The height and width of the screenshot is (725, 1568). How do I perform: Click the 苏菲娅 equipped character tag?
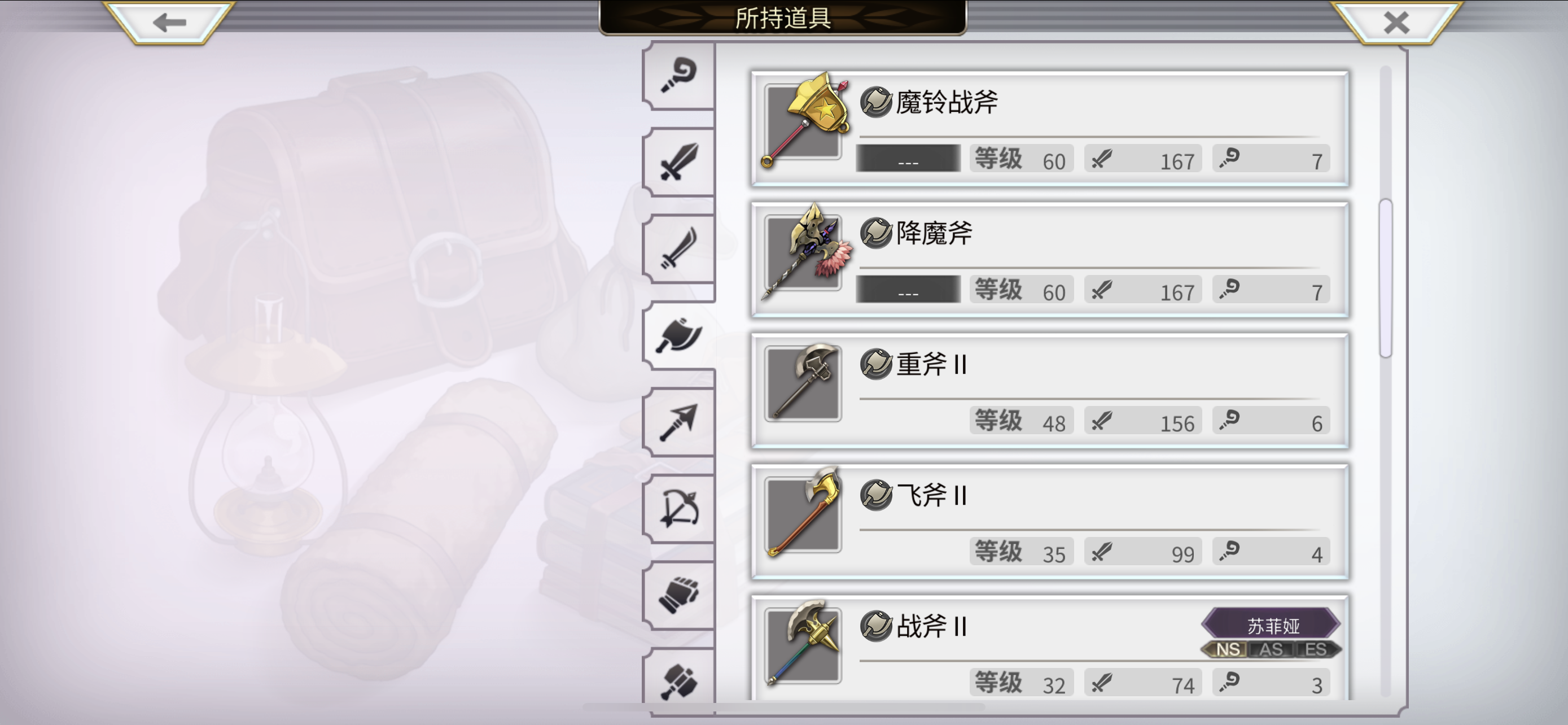click(x=1272, y=624)
